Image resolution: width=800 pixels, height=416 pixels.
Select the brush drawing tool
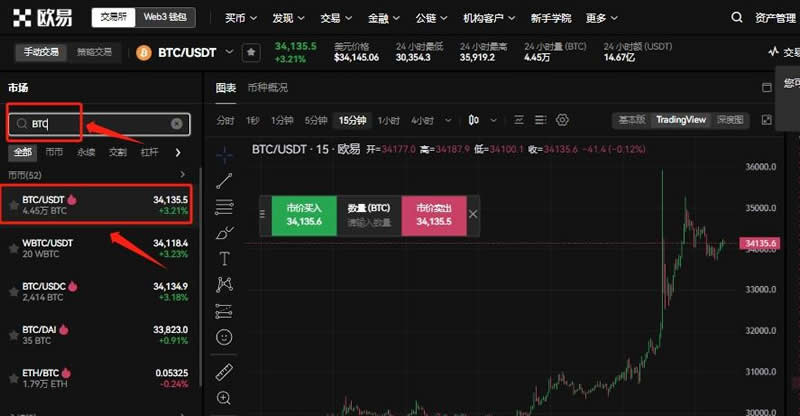click(x=224, y=232)
